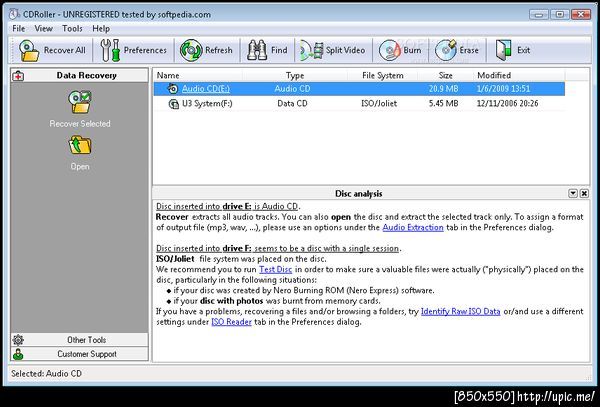Sort list by Modified column header
The image size is (600, 407).
518,75
